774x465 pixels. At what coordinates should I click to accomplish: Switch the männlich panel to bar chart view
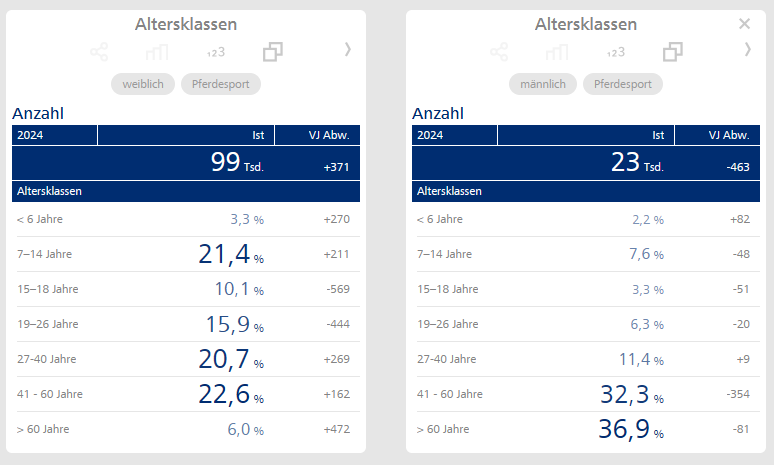tap(557, 51)
